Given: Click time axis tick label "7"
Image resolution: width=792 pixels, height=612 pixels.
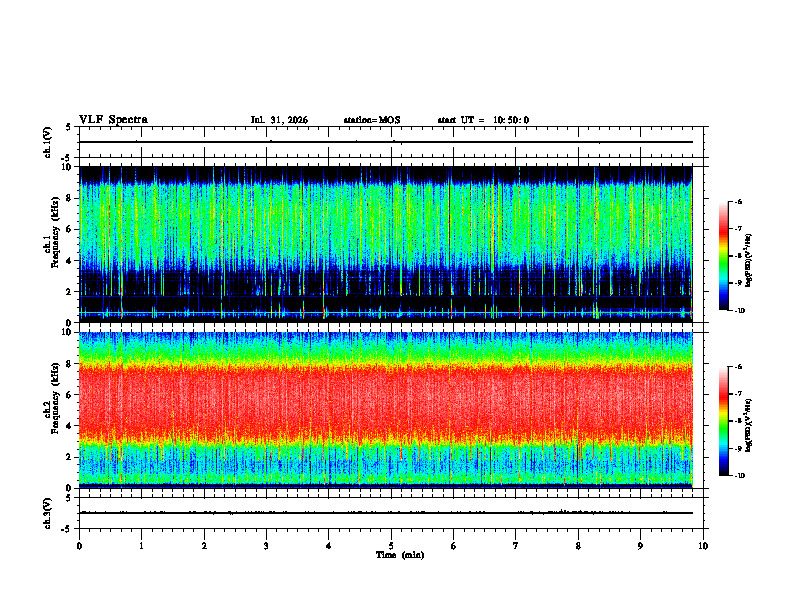Looking at the screenshot, I should 516,546.
